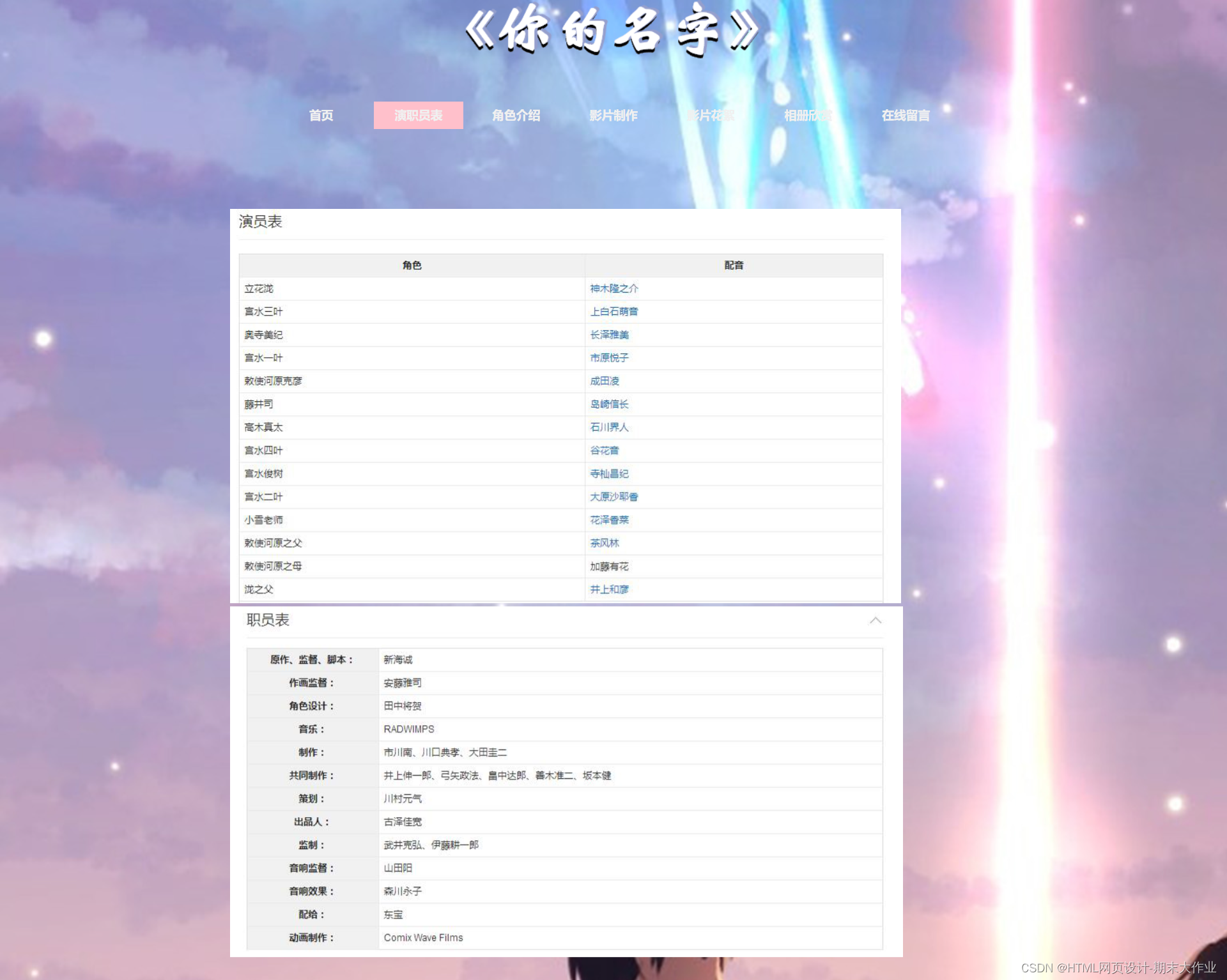Screen dimensions: 1227x980
Task: Select the 演职员表 navigation tab
Action: click(419, 116)
